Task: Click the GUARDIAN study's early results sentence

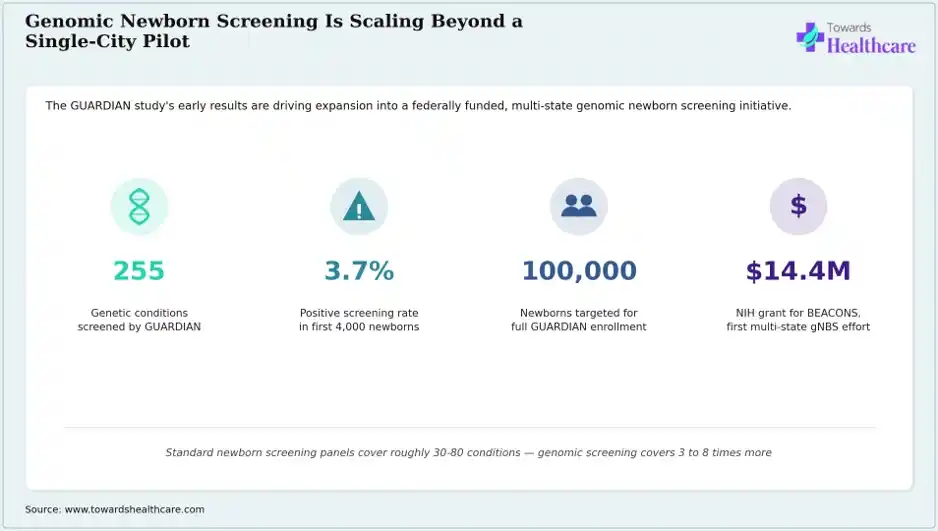Action: click(x=418, y=106)
